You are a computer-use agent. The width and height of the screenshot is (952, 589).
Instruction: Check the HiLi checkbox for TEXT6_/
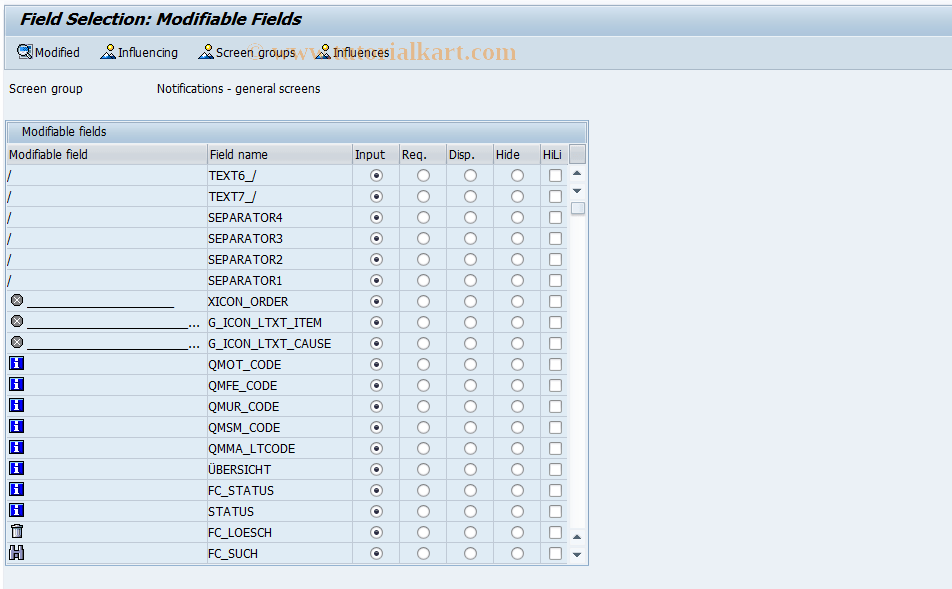(x=554, y=175)
